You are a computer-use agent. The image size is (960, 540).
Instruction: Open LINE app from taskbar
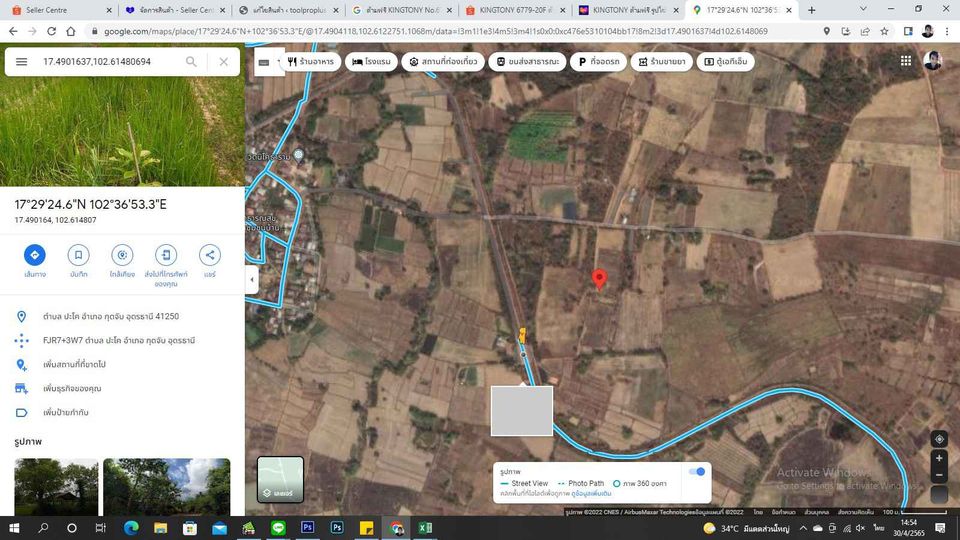coord(278,528)
